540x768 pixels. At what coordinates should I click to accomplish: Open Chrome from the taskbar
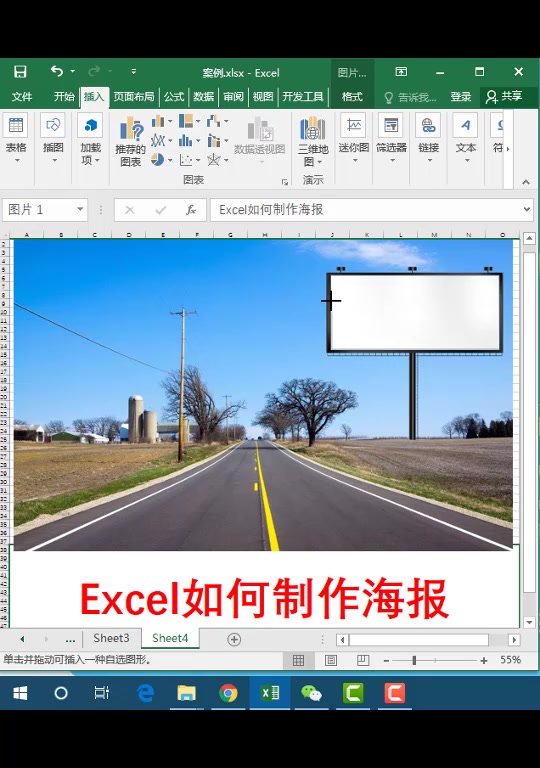point(228,693)
